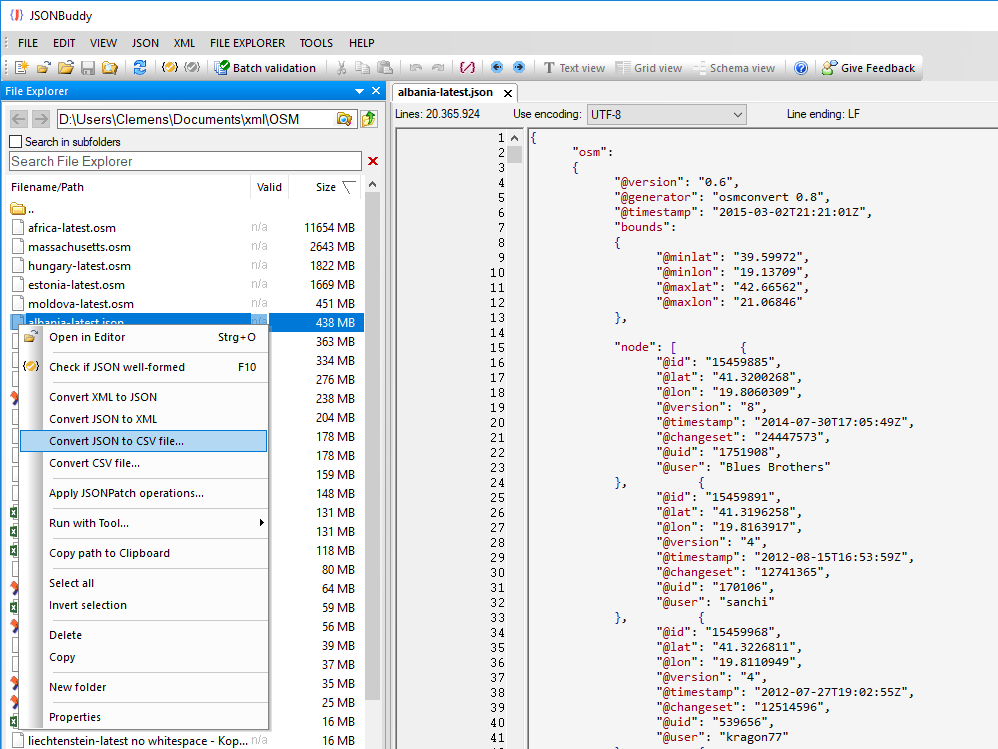998x749 pixels.
Task: Click the blue Help question mark icon
Action: (x=801, y=68)
